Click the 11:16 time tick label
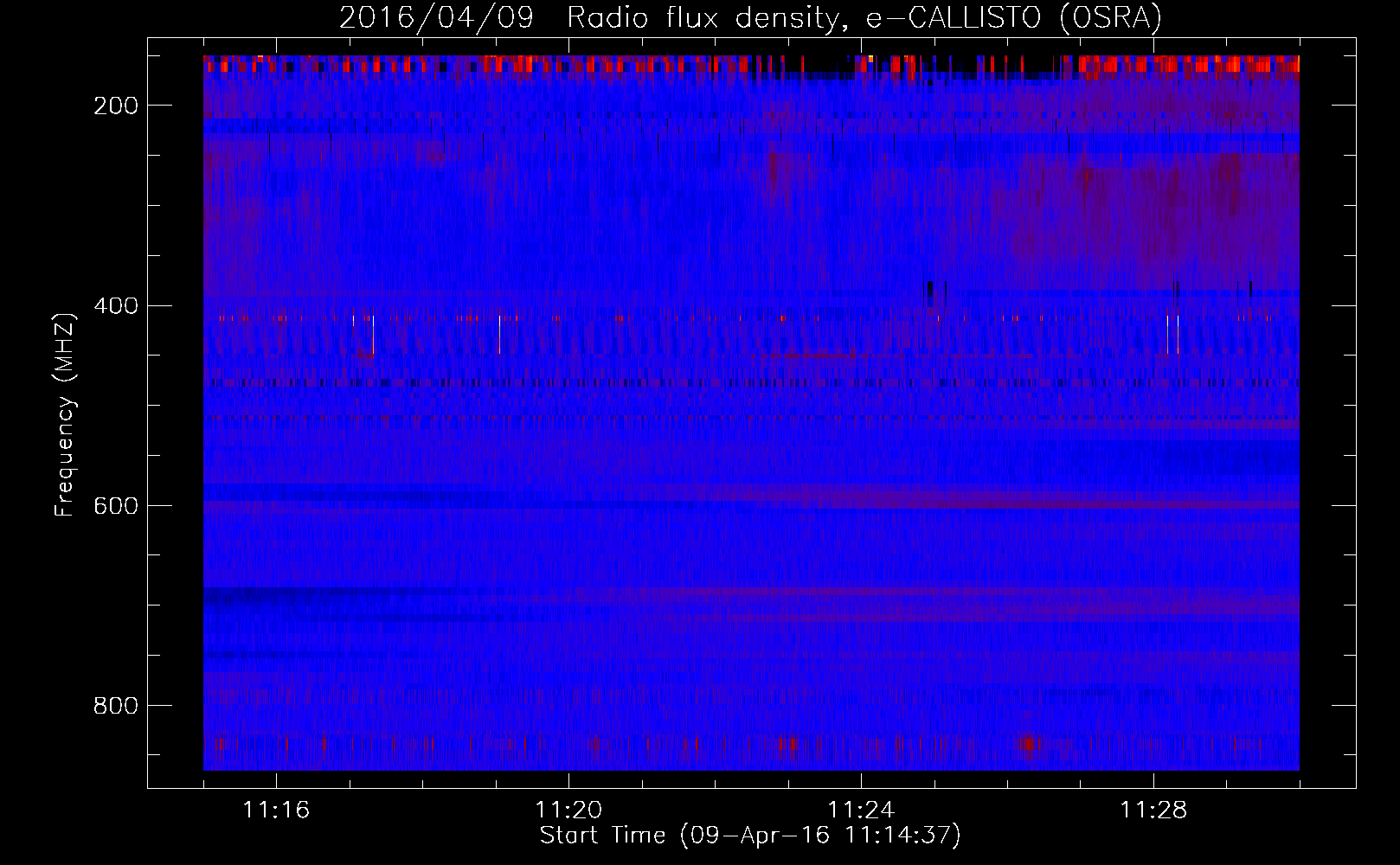 [276, 811]
